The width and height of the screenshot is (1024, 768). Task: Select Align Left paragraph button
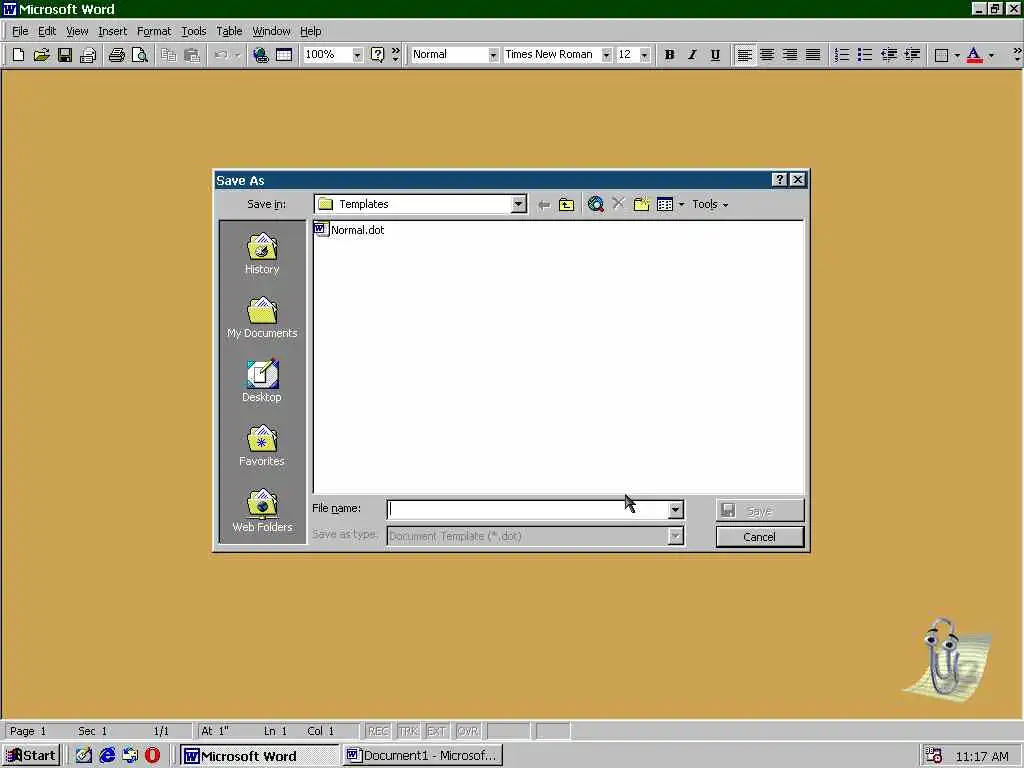pos(744,55)
